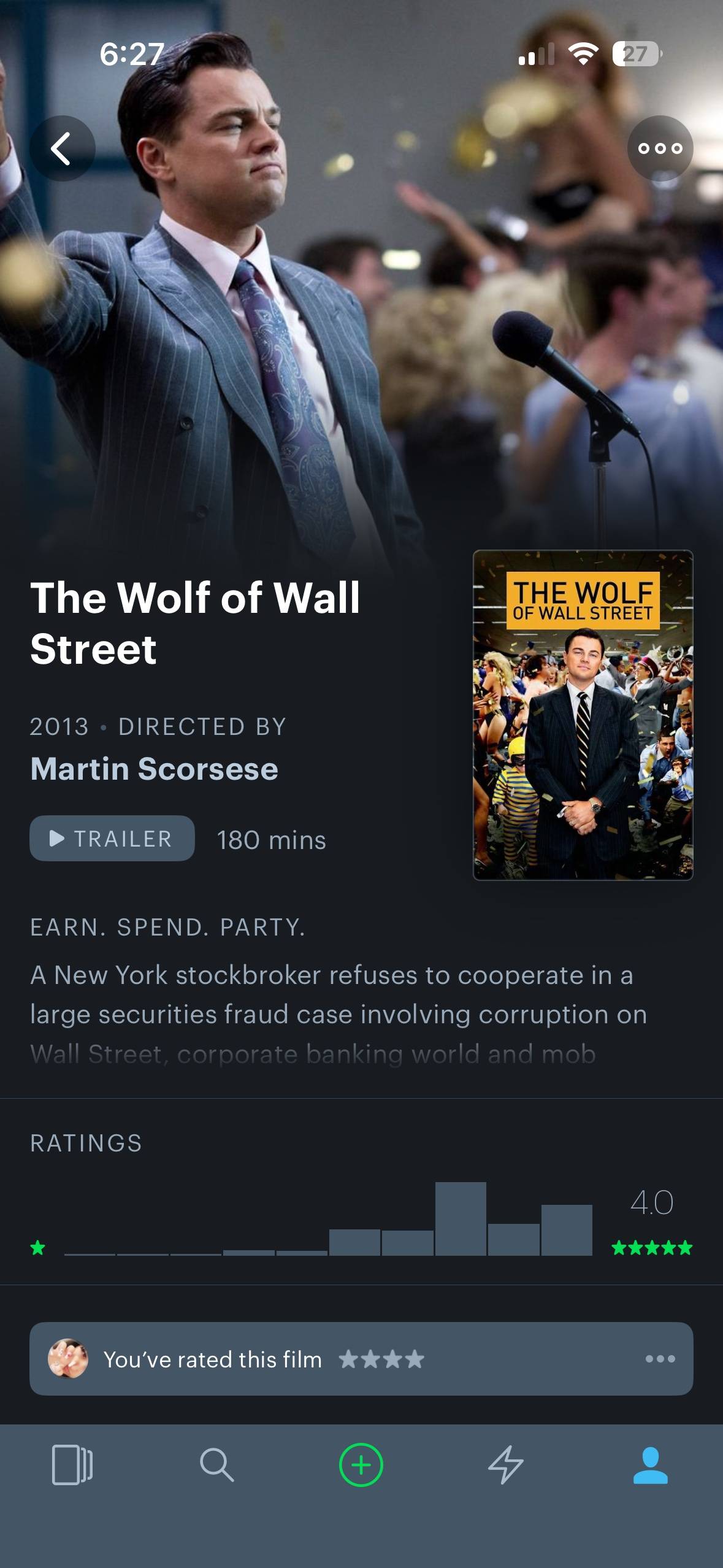Open the activity lightning bolt tab

coord(506,1465)
